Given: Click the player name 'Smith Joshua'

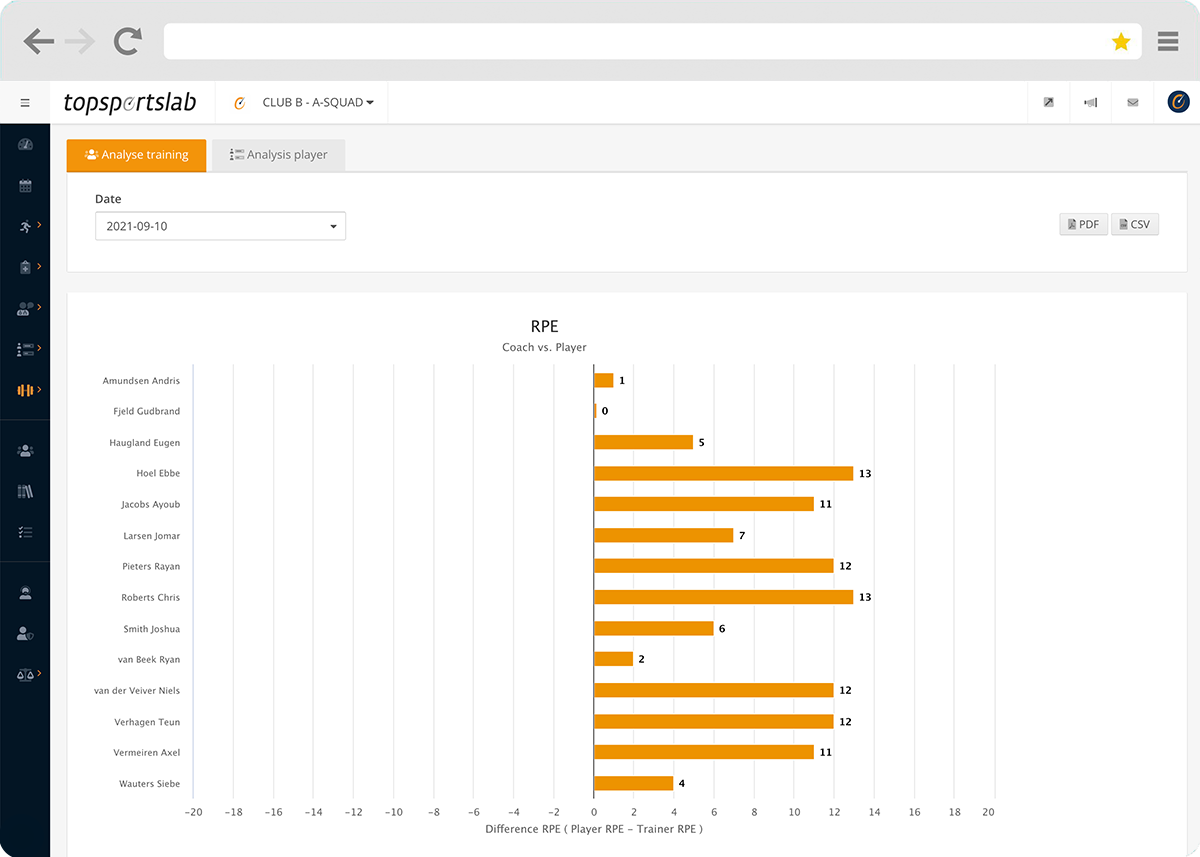Looking at the screenshot, I should point(152,629).
